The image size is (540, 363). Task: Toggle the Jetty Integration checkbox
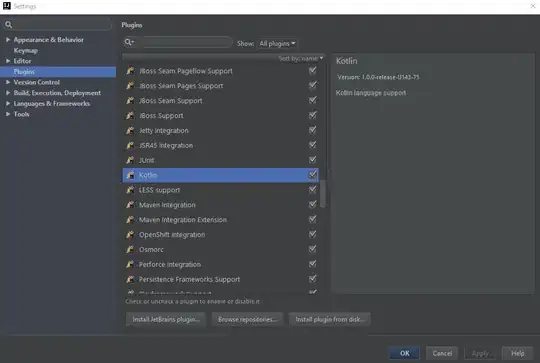point(312,130)
